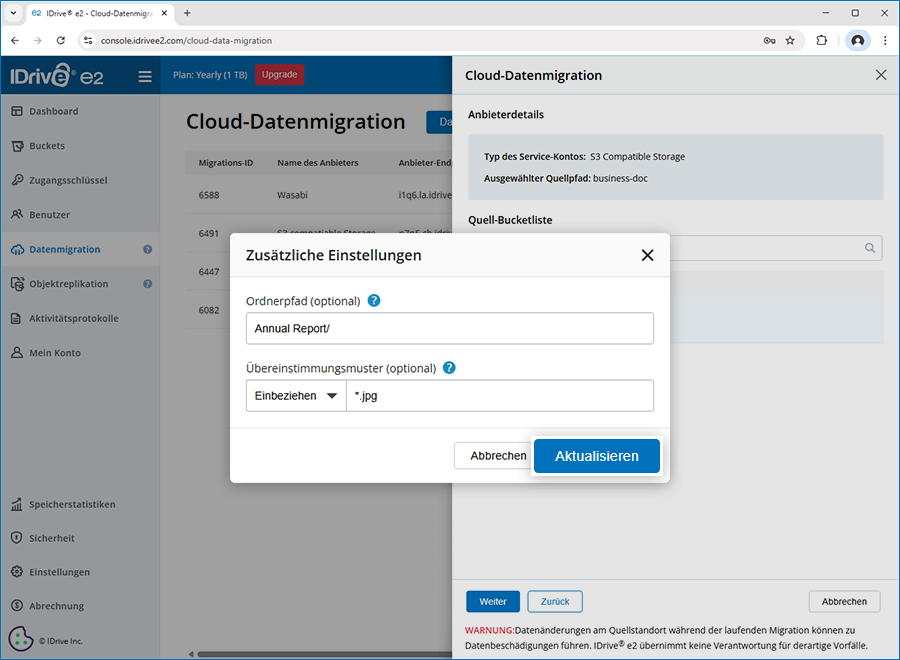Screen dimensions: 900x660
Task: Open the Chrome tab search dropdown
Action: pos(13,13)
